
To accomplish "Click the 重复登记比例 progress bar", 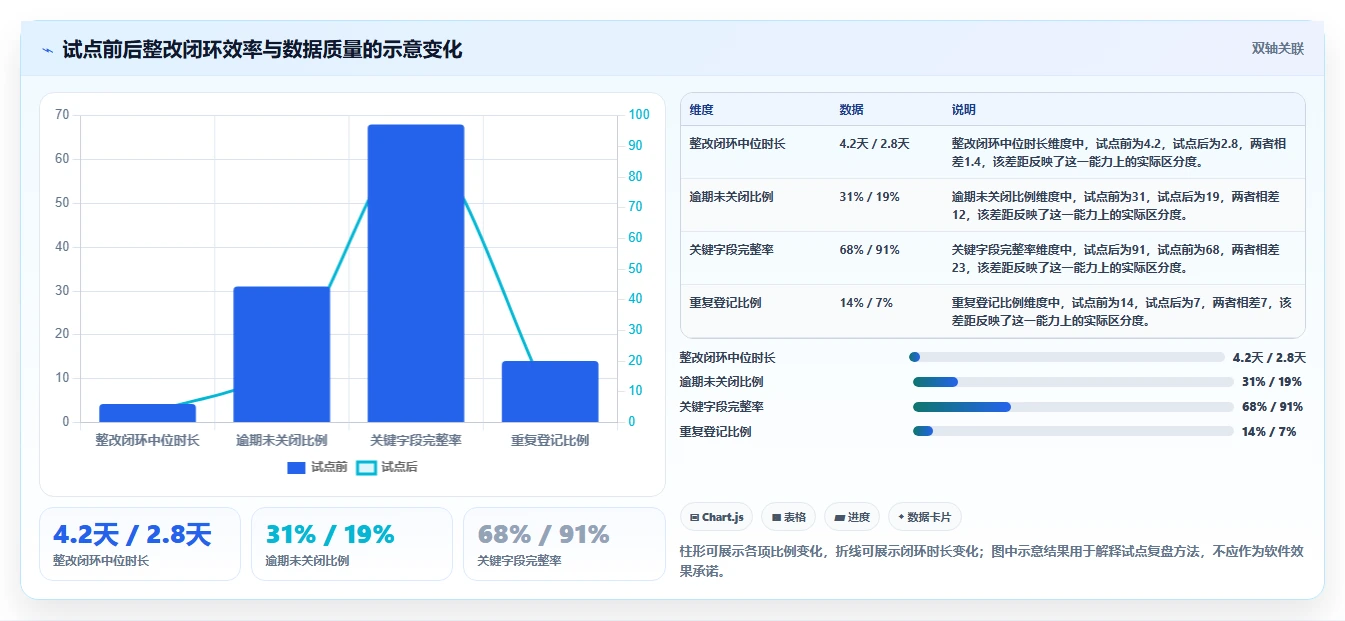I will pyautogui.click(x=1073, y=431).
